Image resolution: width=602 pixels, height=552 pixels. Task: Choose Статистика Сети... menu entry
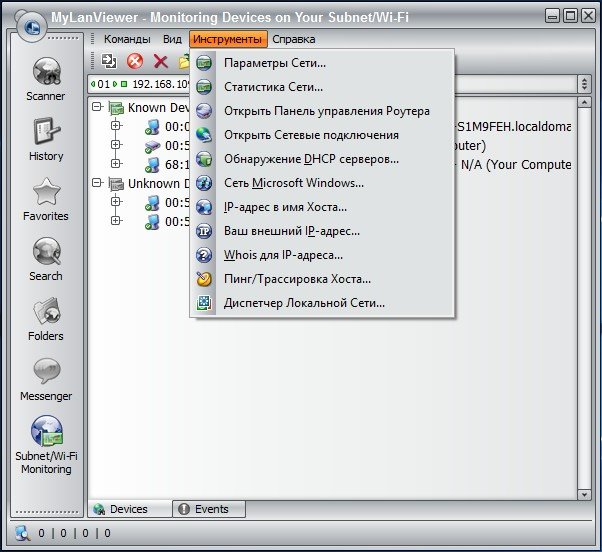click(x=322, y=87)
